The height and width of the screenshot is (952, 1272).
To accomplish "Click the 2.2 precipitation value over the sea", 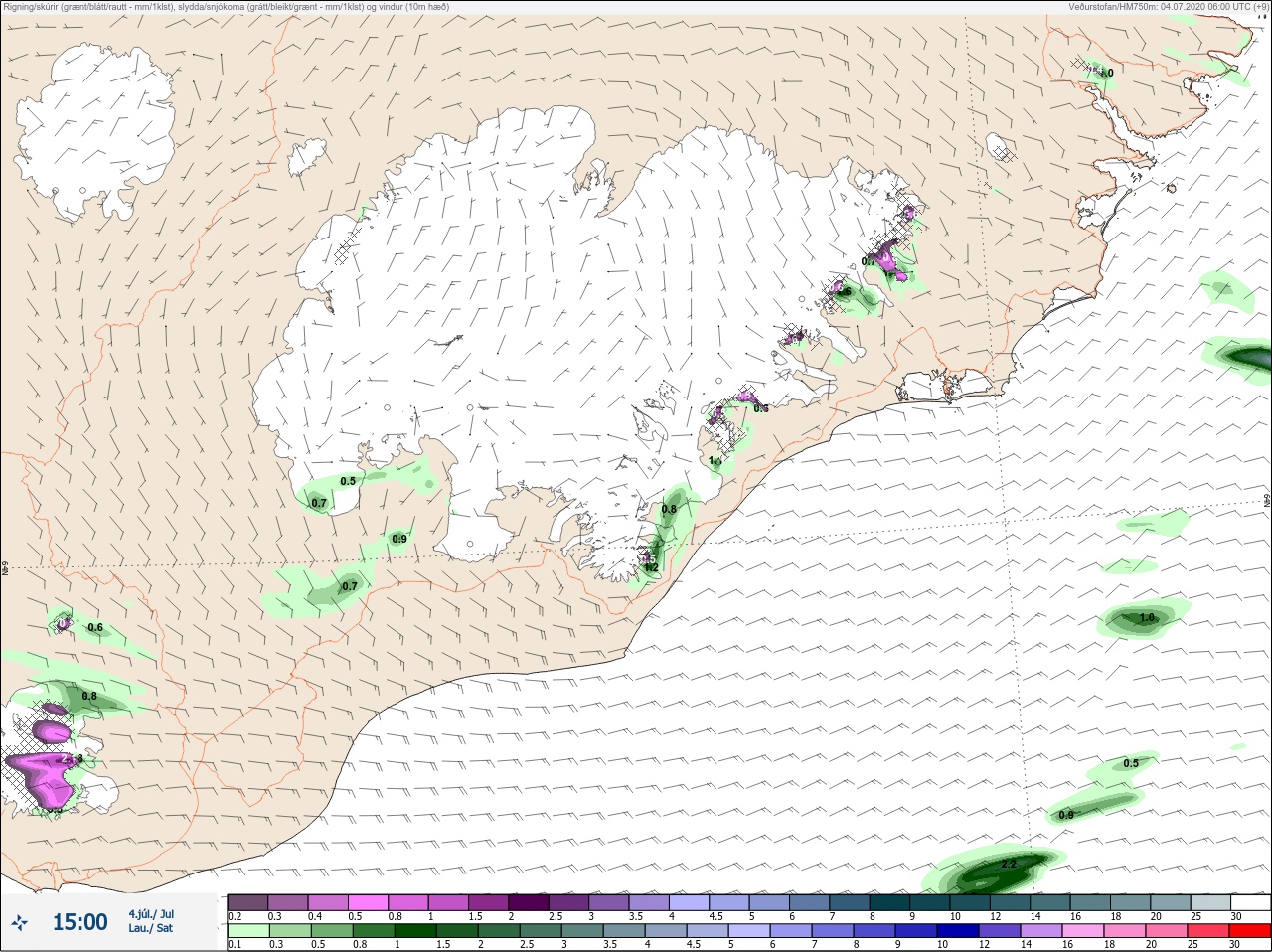I will point(1009,864).
